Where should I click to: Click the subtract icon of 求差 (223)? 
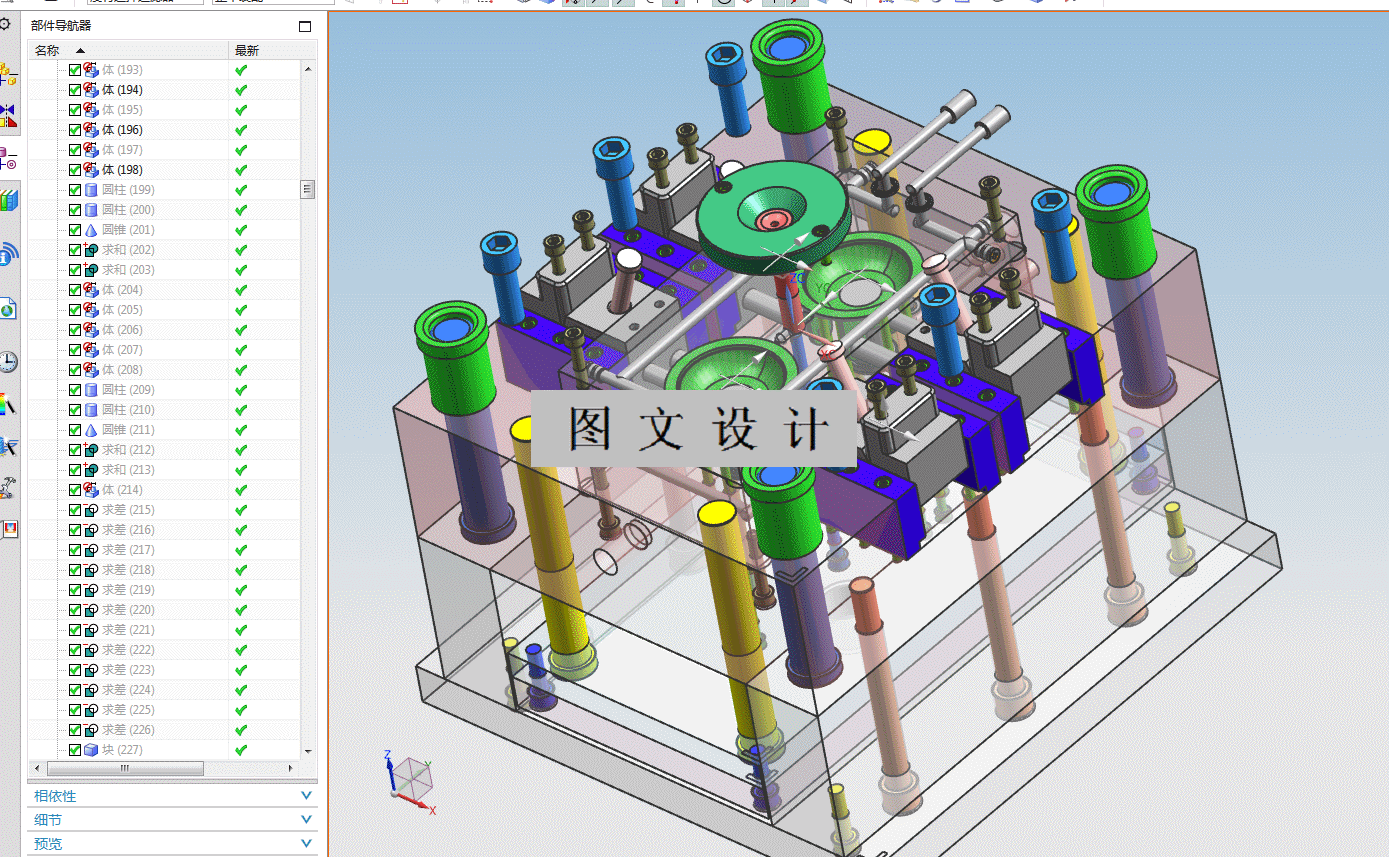click(x=91, y=670)
